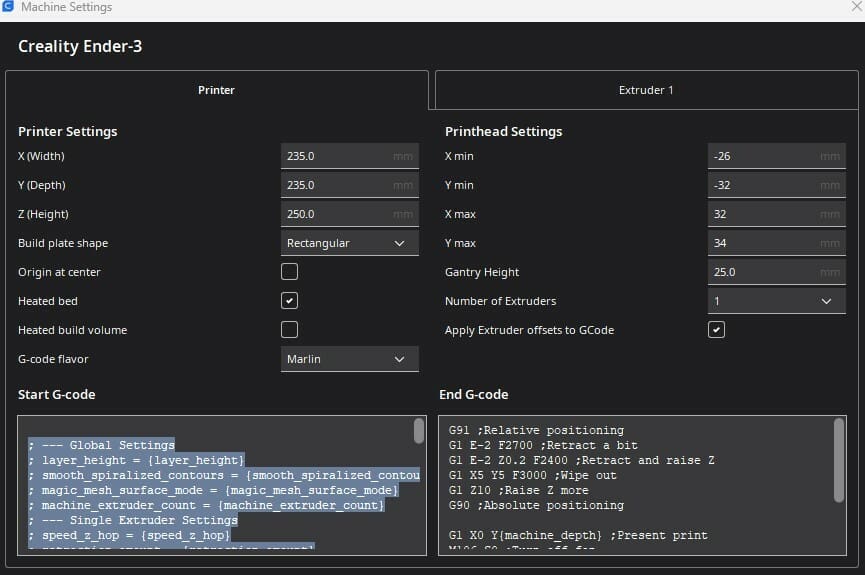Edit the Z (Height) value field
This screenshot has height=575, width=865.
[350, 214]
